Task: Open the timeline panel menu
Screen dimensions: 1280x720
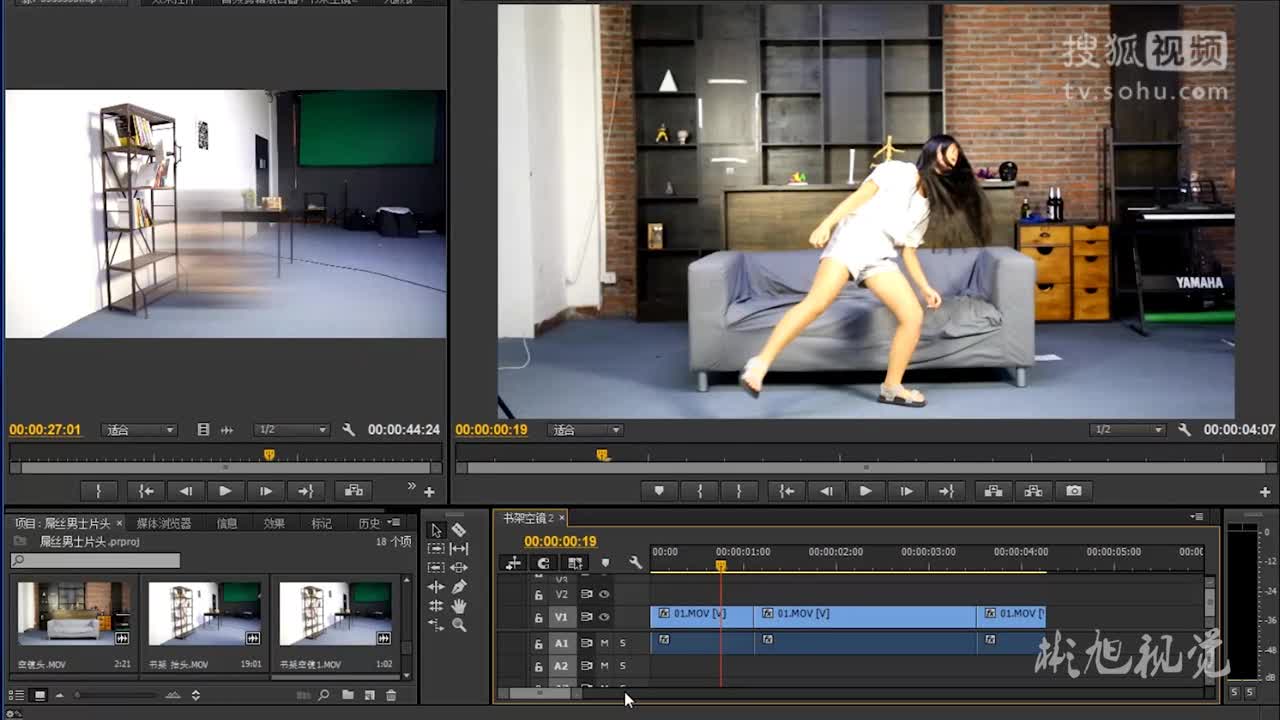Action: pos(1196,518)
